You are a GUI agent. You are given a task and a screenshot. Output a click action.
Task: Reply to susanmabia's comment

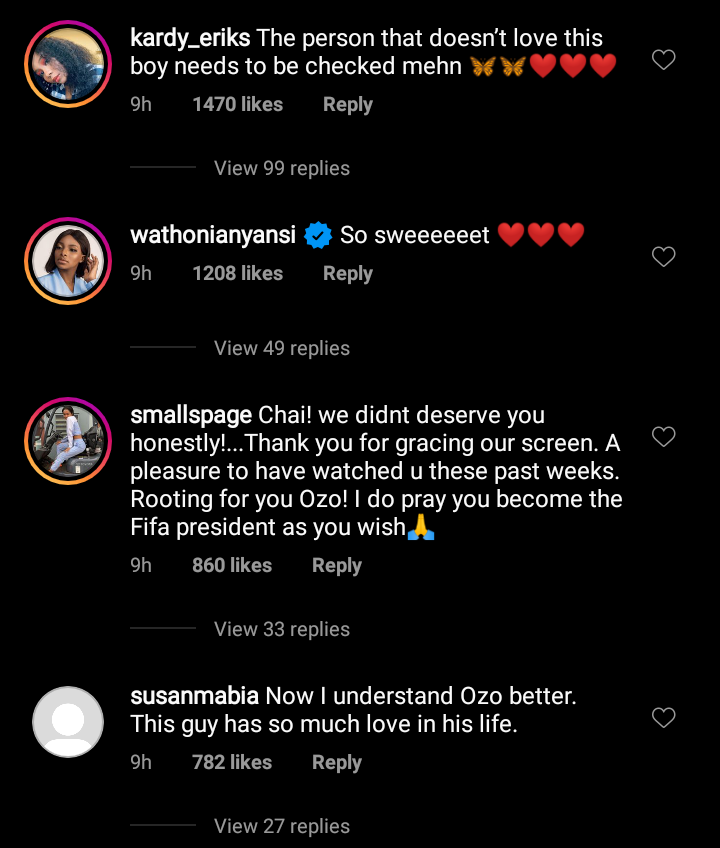click(x=336, y=762)
